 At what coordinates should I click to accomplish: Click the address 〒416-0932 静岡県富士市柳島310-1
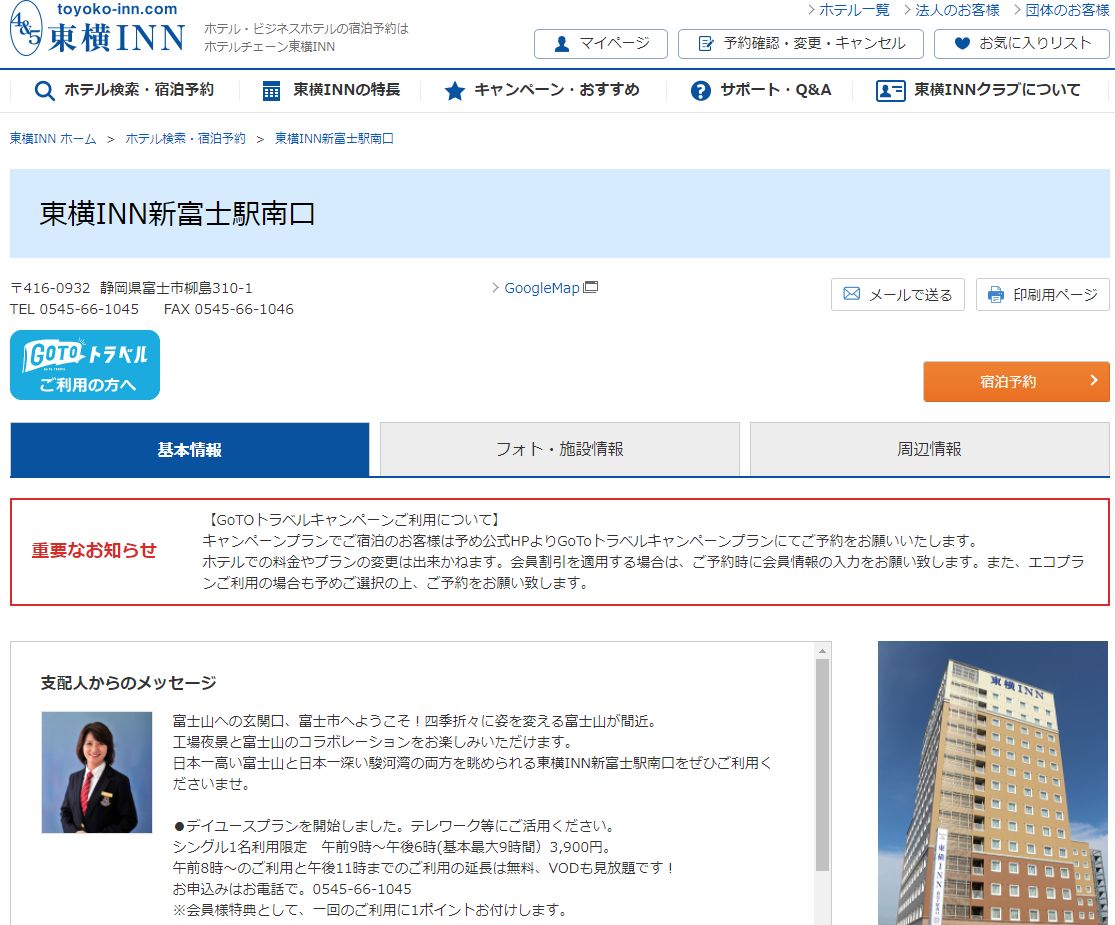point(132,288)
